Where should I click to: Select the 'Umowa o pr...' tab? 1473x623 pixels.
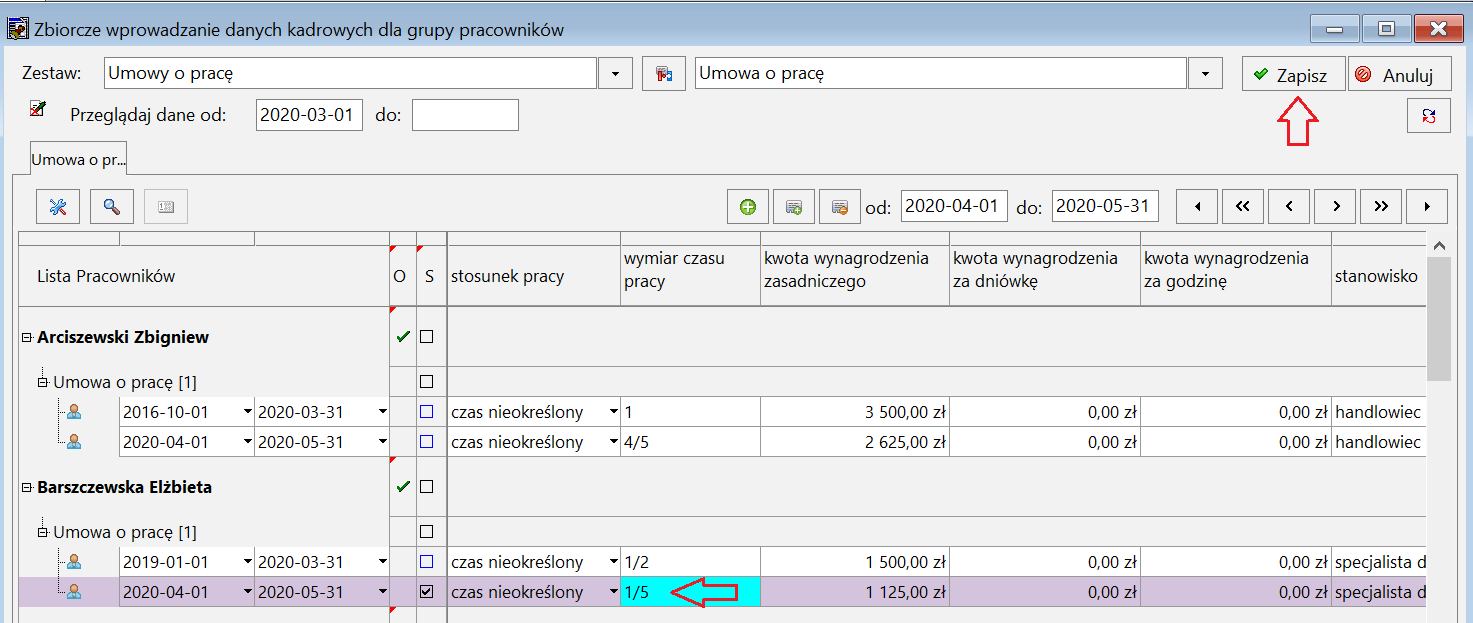click(77, 158)
